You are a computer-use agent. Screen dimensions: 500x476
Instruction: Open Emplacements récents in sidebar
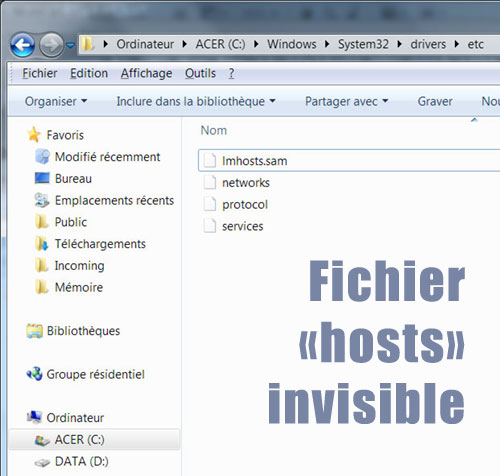(x=114, y=200)
